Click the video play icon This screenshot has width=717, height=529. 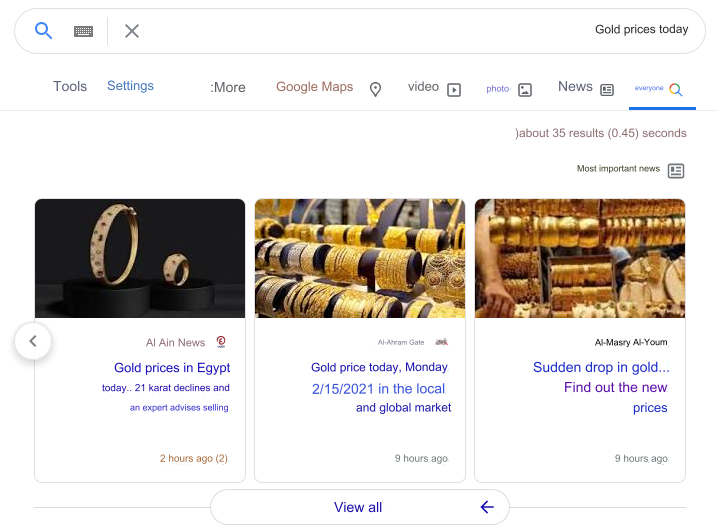point(454,90)
